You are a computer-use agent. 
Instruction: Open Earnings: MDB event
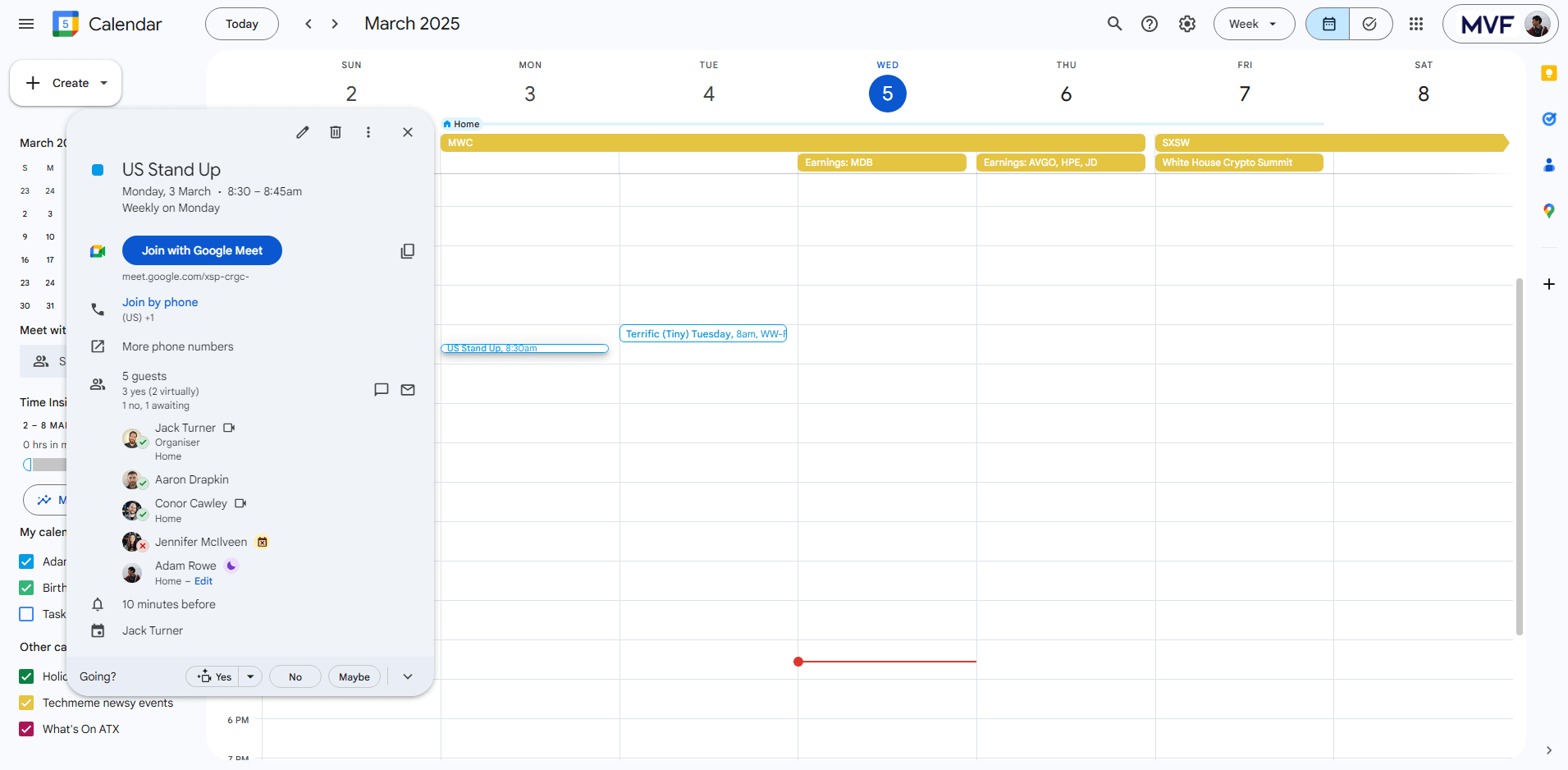(882, 163)
